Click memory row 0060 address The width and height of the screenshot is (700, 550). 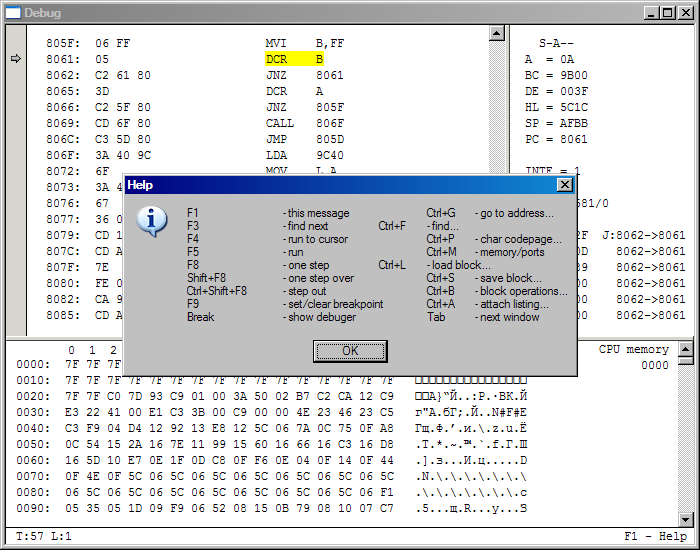pyautogui.click(x=33, y=460)
